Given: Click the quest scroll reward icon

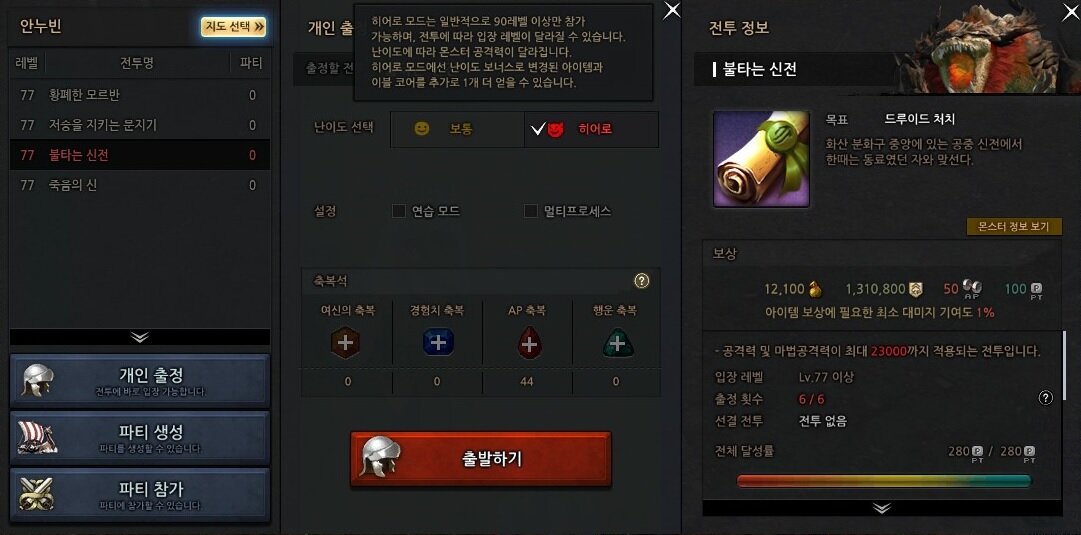Looking at the screenshot, I should pos(761,159).
